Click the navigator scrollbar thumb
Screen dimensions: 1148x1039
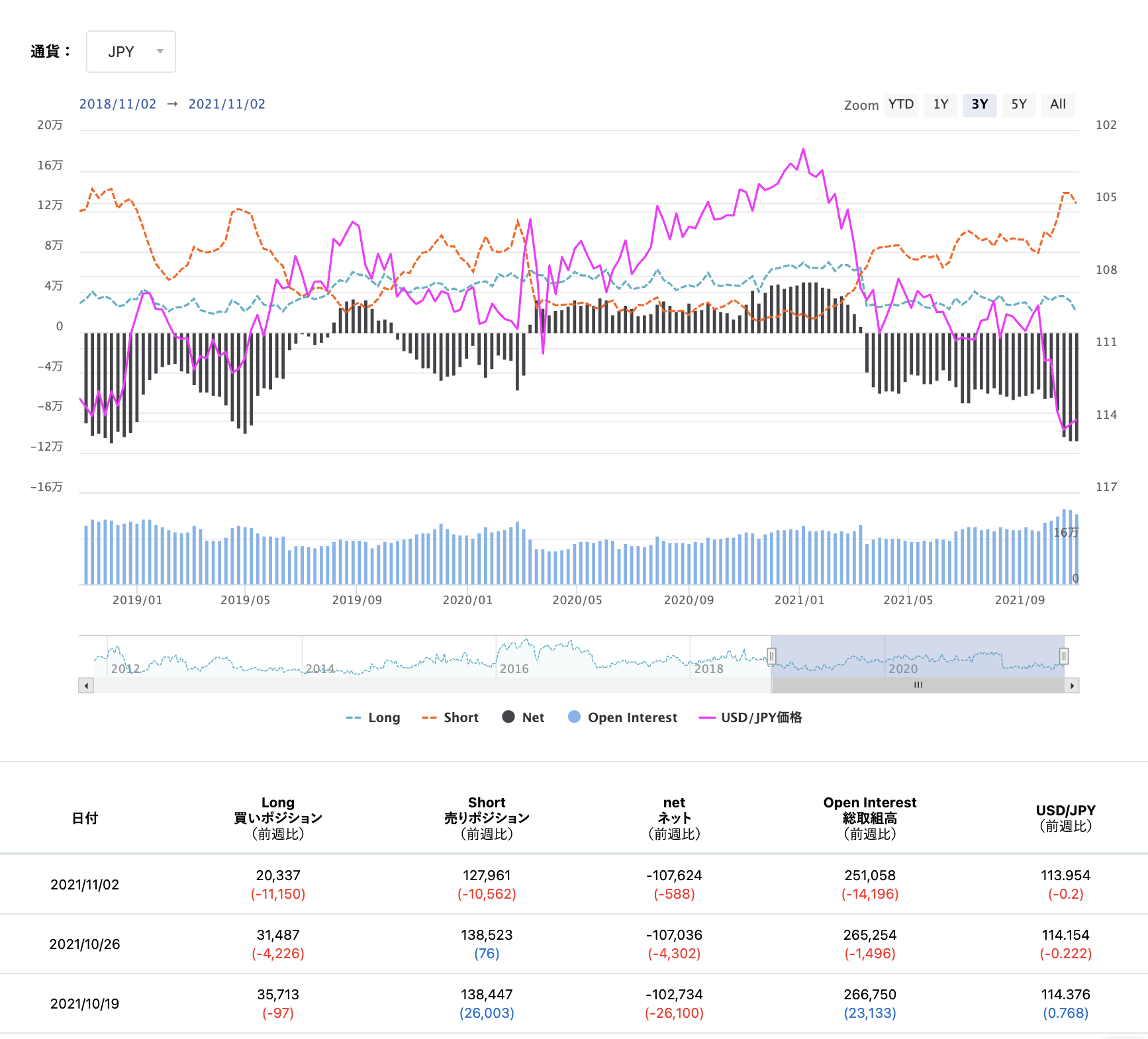click(918, 686)
